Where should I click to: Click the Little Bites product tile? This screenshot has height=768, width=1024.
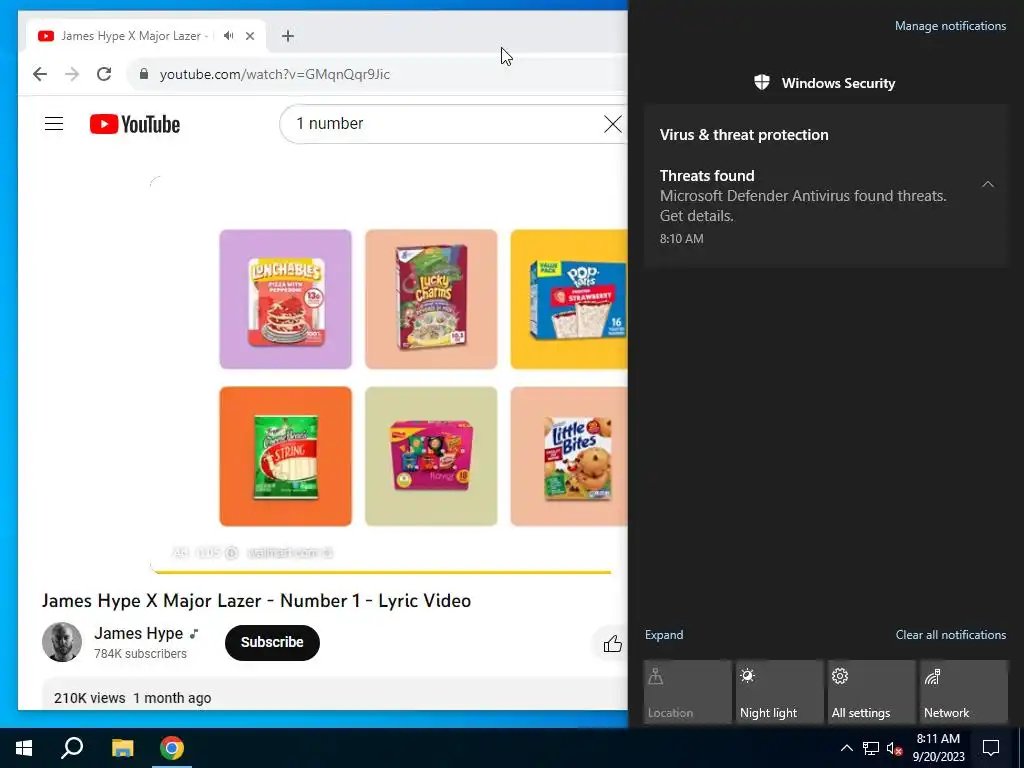(569, 456)
